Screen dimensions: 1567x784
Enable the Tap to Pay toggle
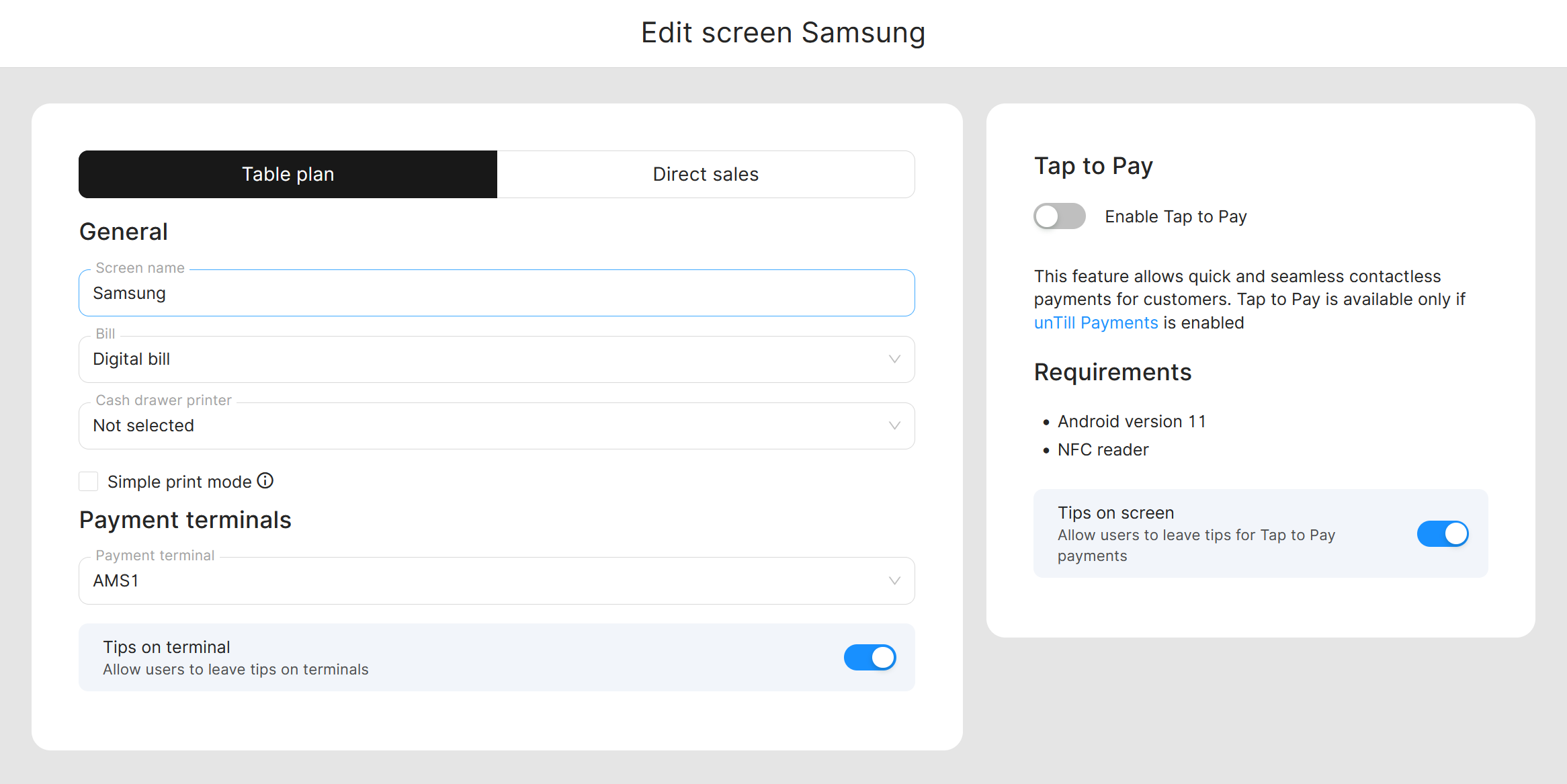(x=1059, y=216)
